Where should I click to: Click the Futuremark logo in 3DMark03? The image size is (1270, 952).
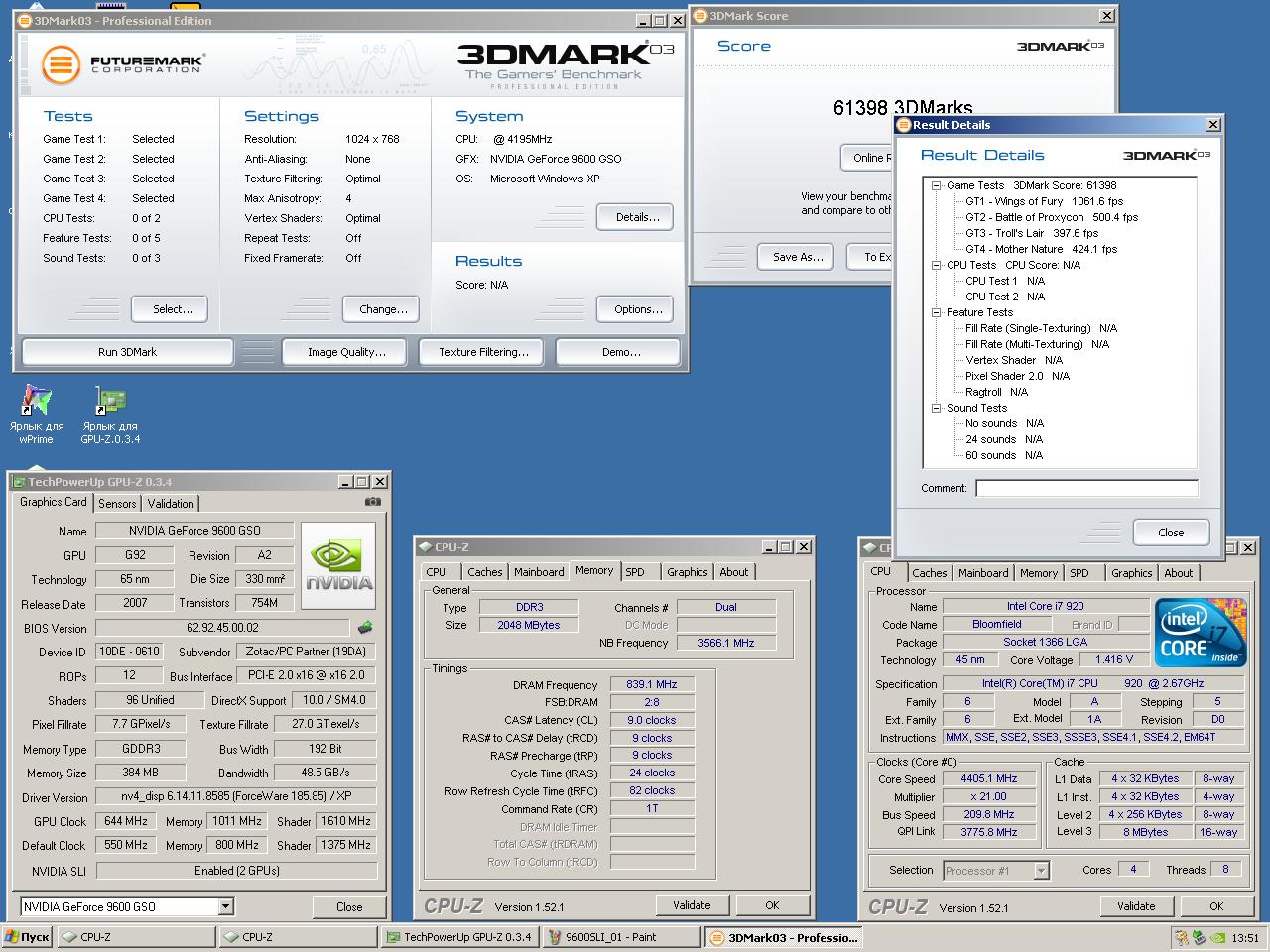tap(122, 64)
